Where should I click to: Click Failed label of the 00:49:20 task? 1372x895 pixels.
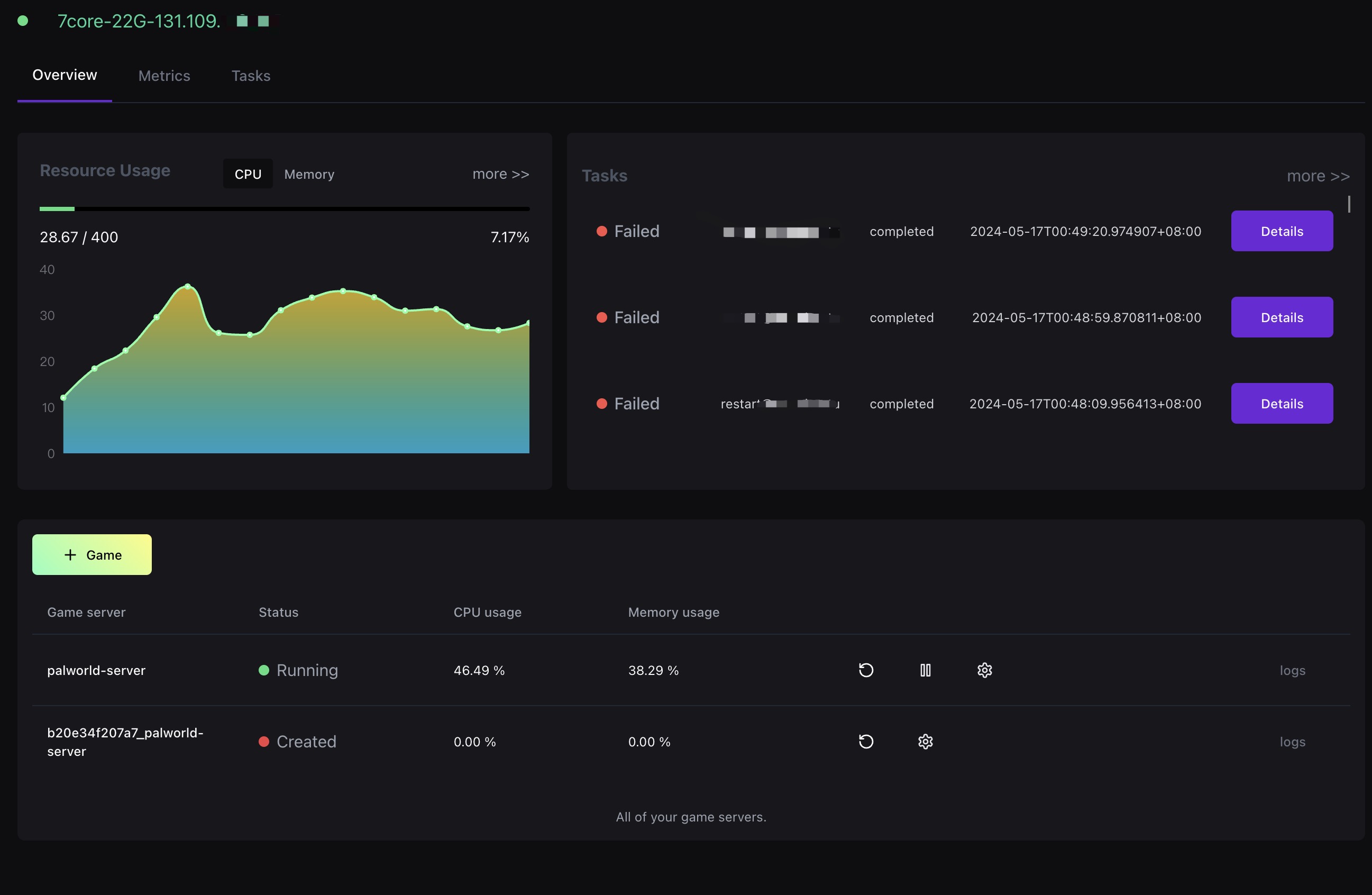tap(636, 231)
